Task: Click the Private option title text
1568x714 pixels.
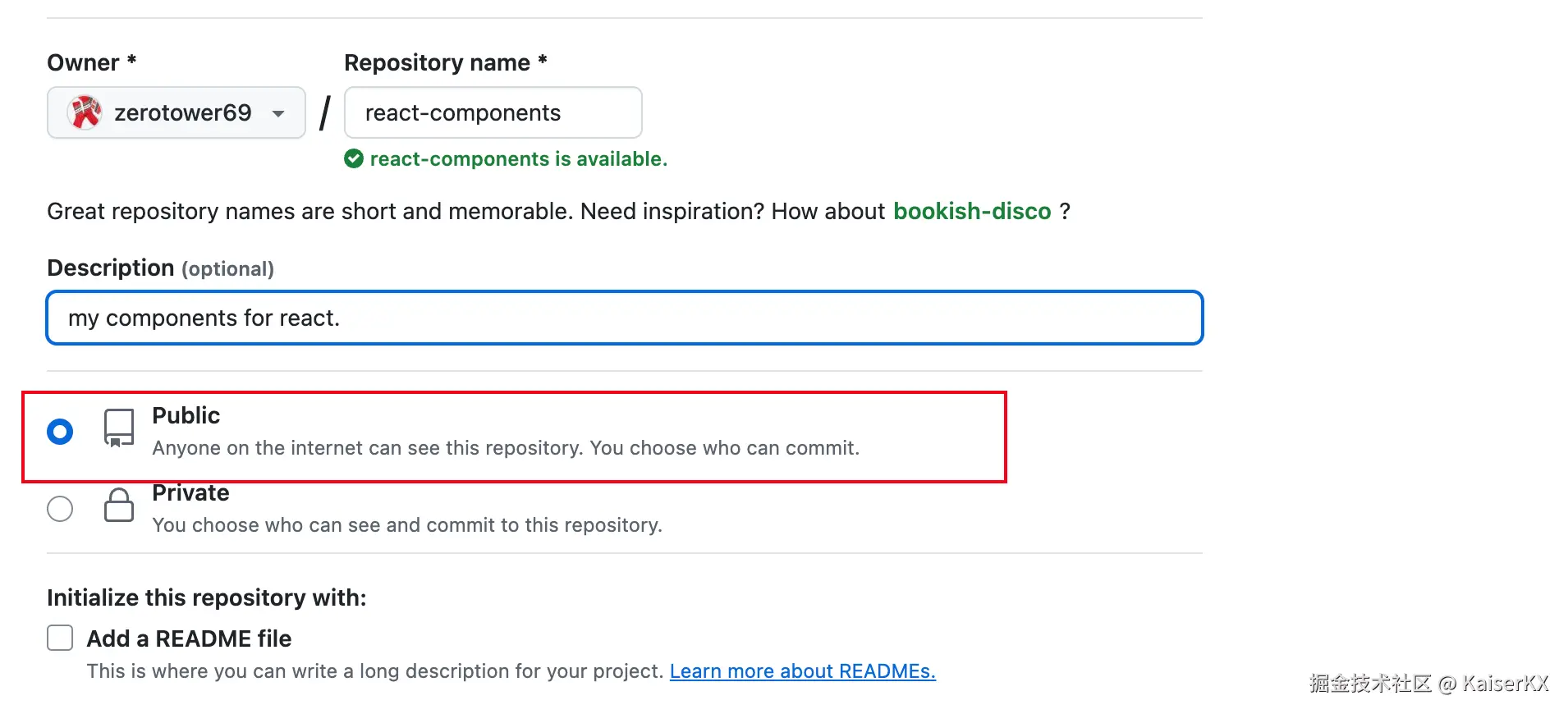Action: [x=190, y=492]
